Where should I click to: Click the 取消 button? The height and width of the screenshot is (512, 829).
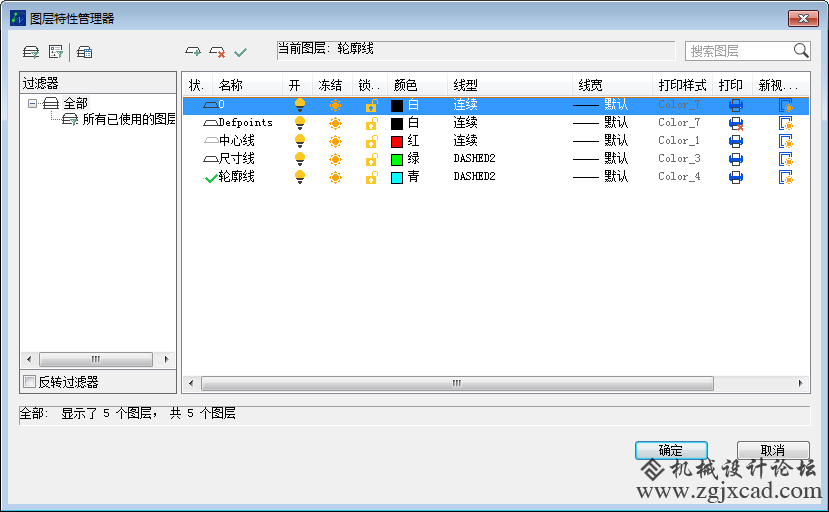pos(773,451)
